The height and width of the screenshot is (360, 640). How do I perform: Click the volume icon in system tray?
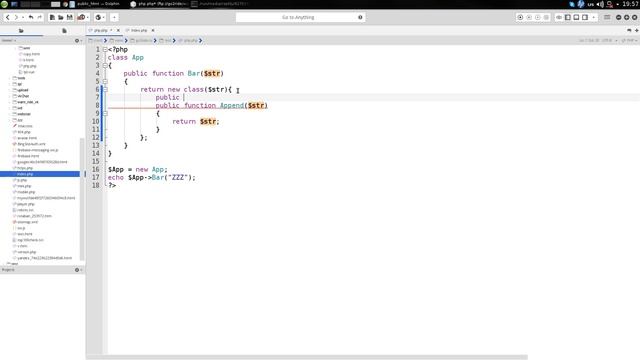[600, 4]
